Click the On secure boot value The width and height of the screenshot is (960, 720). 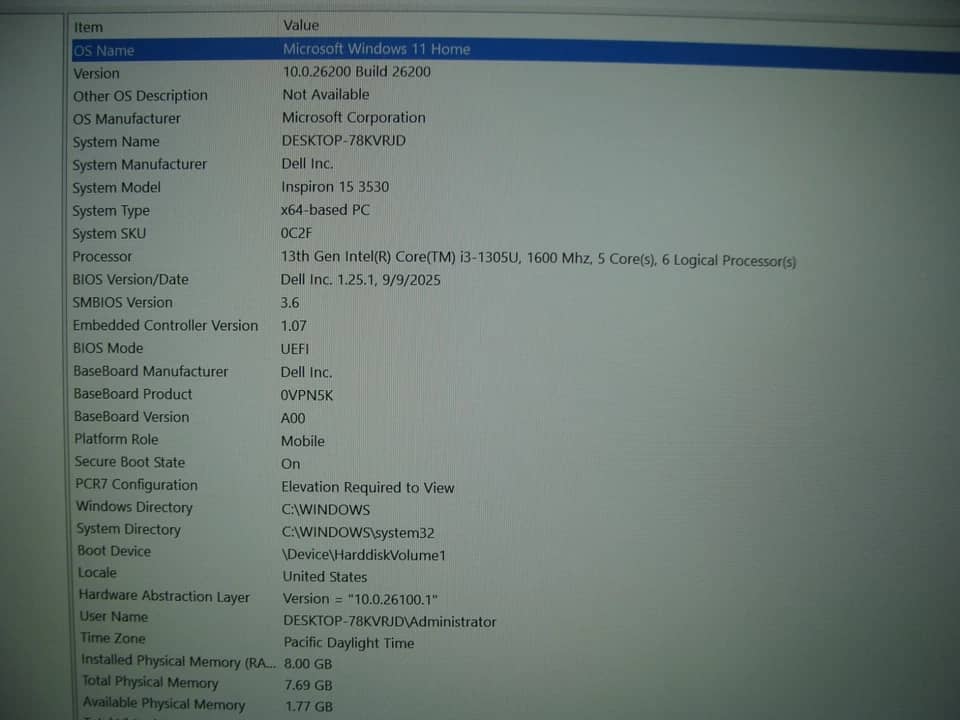pyautogui.click(x=290, y=464)
